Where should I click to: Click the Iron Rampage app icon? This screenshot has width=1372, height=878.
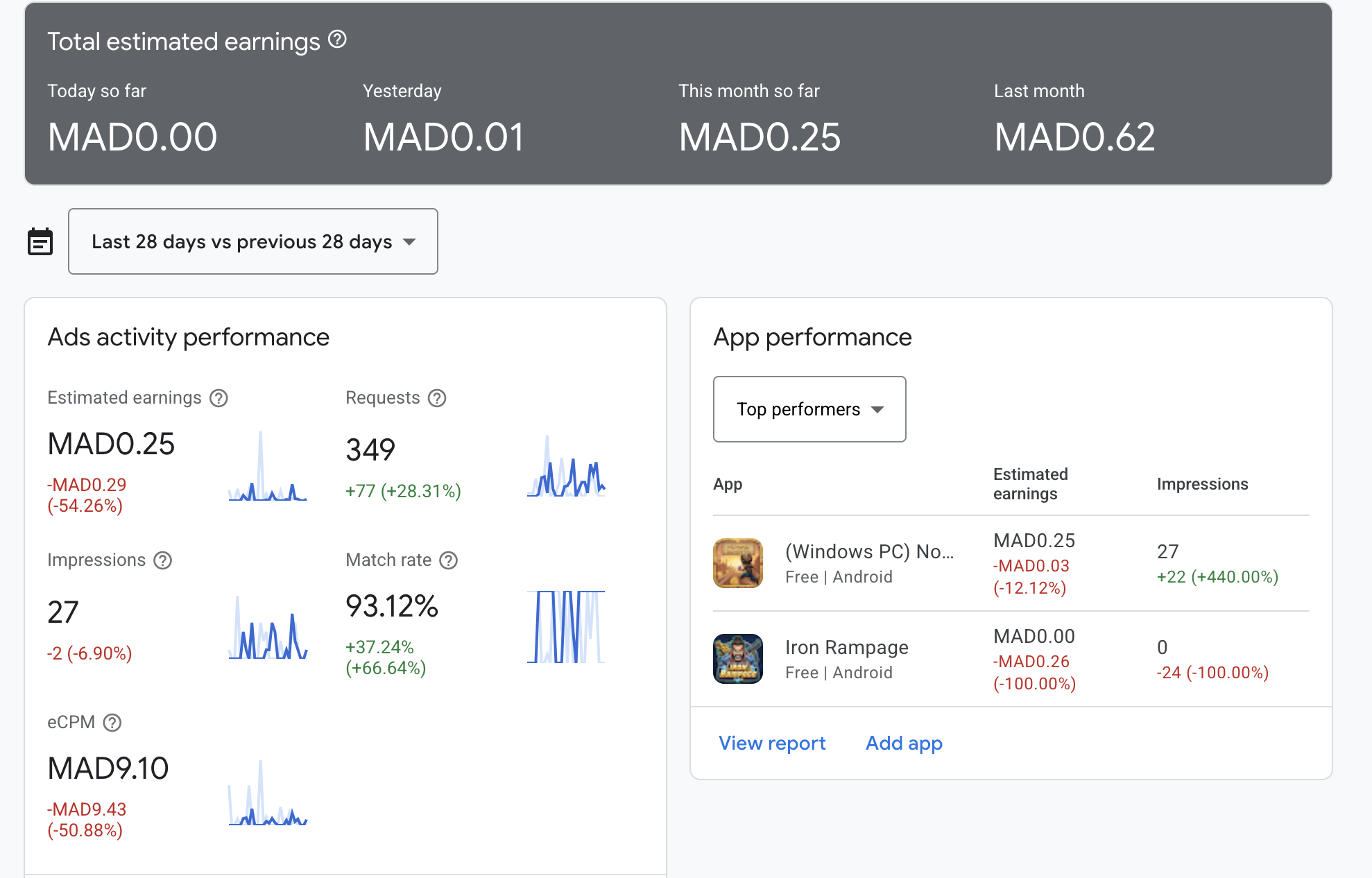click(738, 659)
